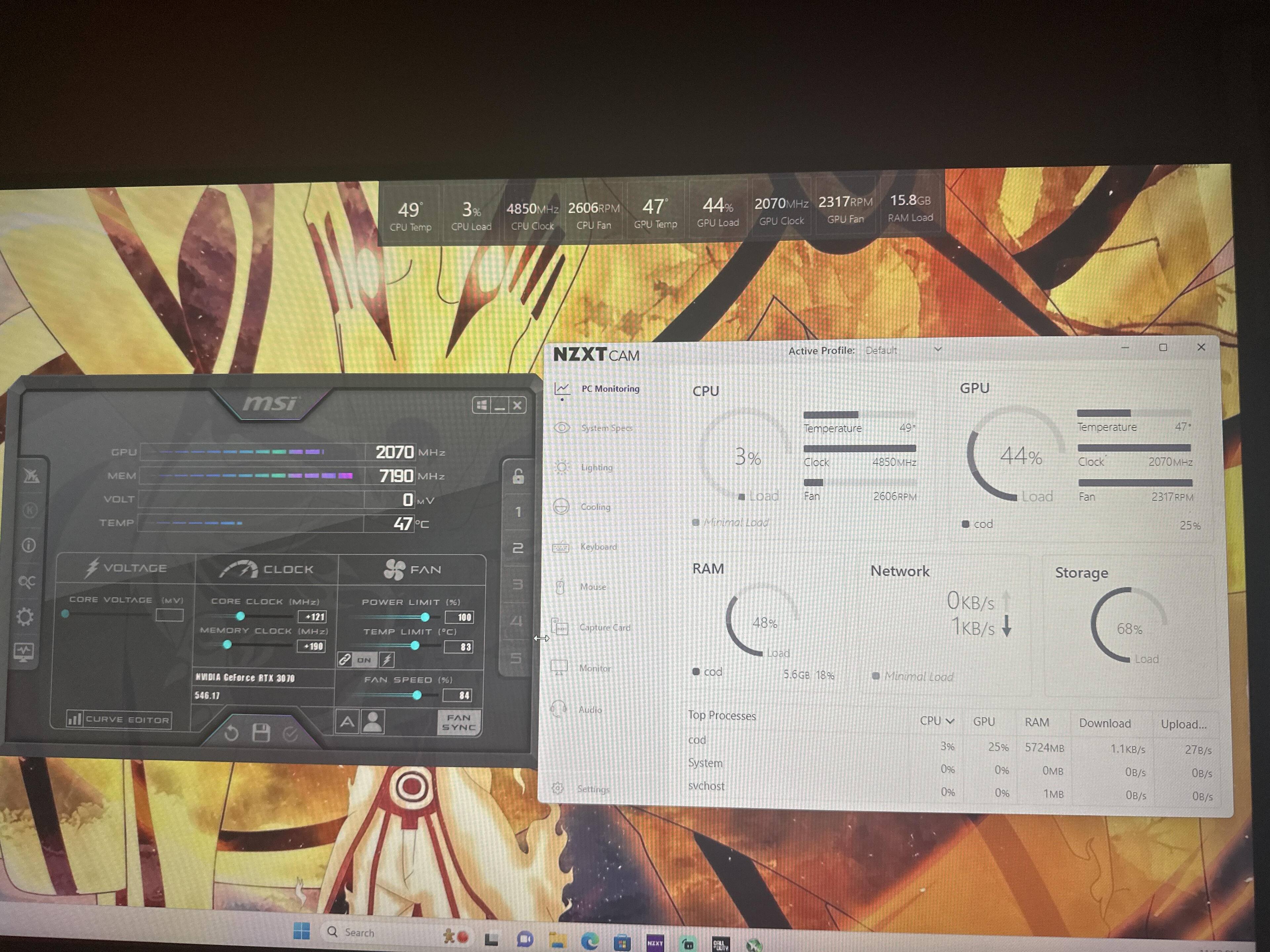The width and height of the screenshot is (1270, 952).
Task: Click the save profile floppy icon
Action: 261,733
